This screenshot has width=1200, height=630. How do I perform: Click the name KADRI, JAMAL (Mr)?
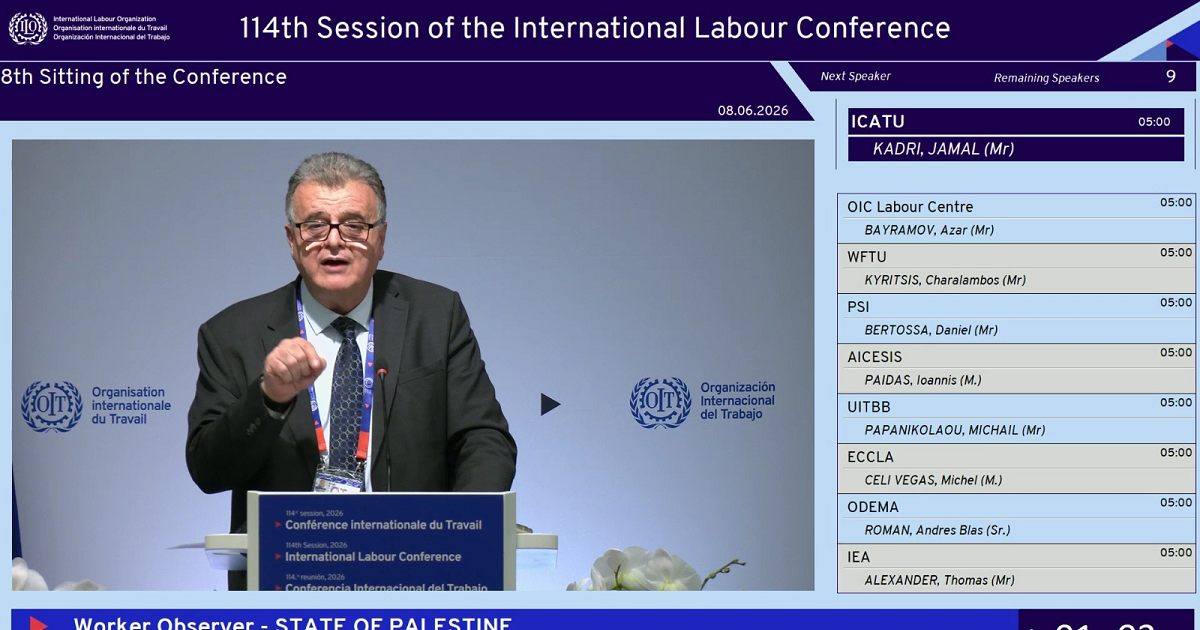click(x=943, y=149)
